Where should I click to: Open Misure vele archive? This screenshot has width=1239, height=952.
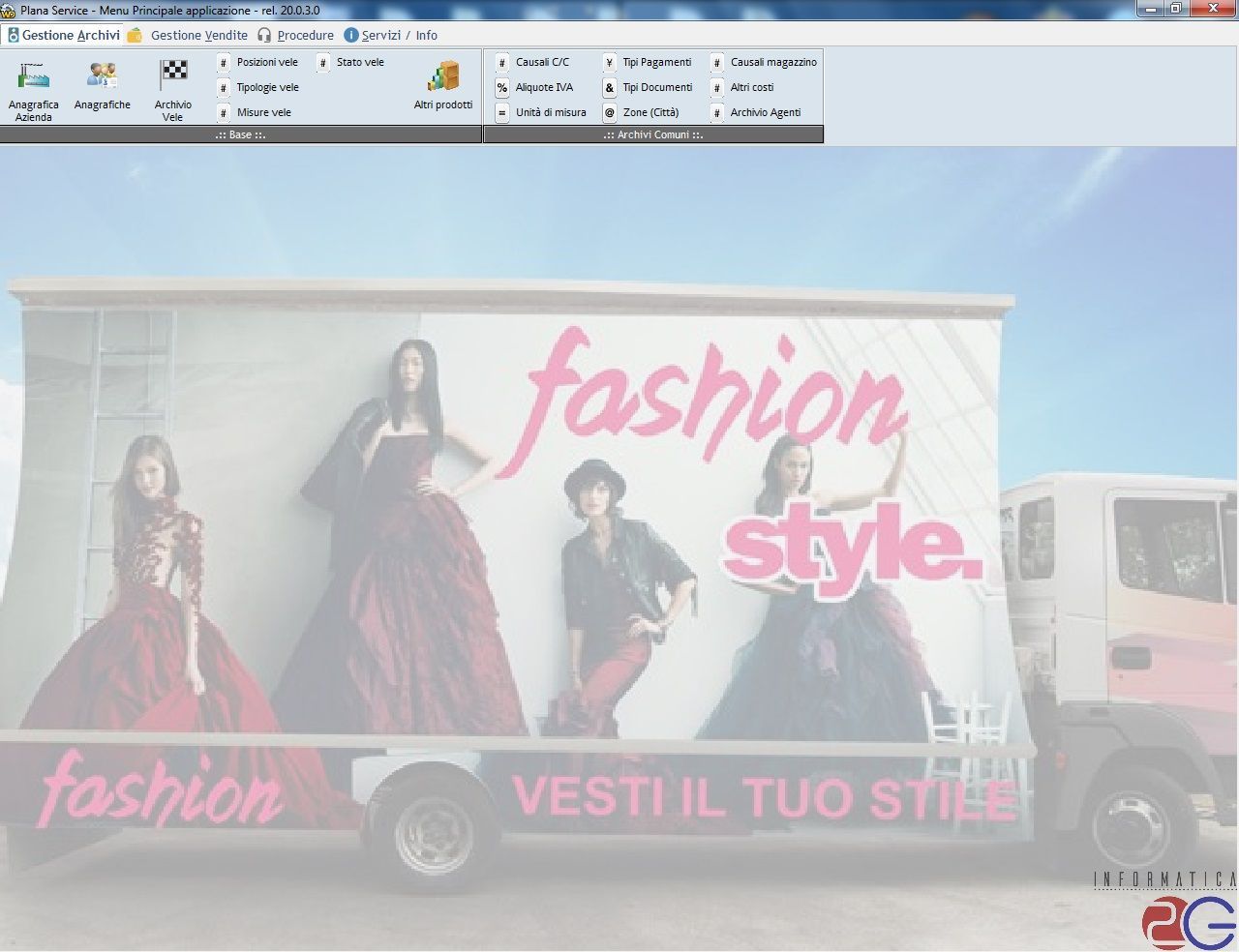(x=264, y=112)
